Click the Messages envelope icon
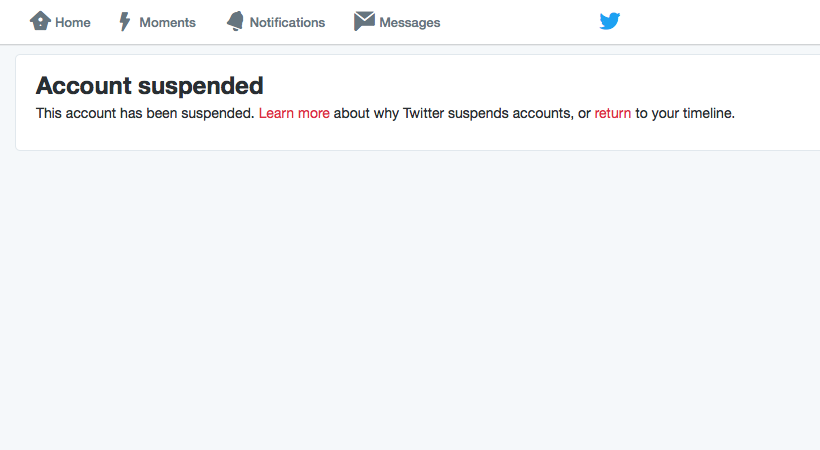 [364, 21]
